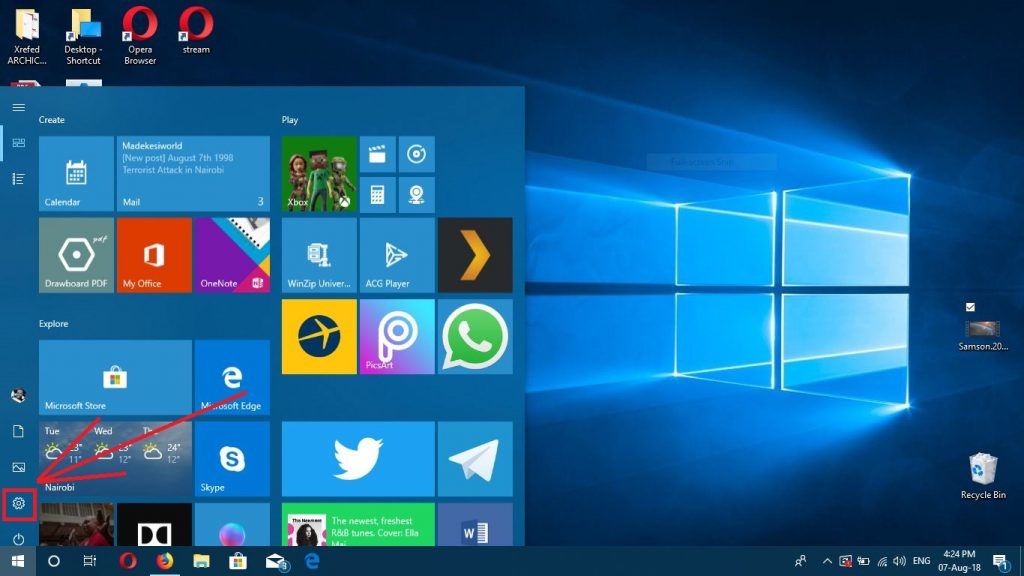
Task: Open Pictures shortcut in Start sidebar
Action: click(x=18, y=467)
